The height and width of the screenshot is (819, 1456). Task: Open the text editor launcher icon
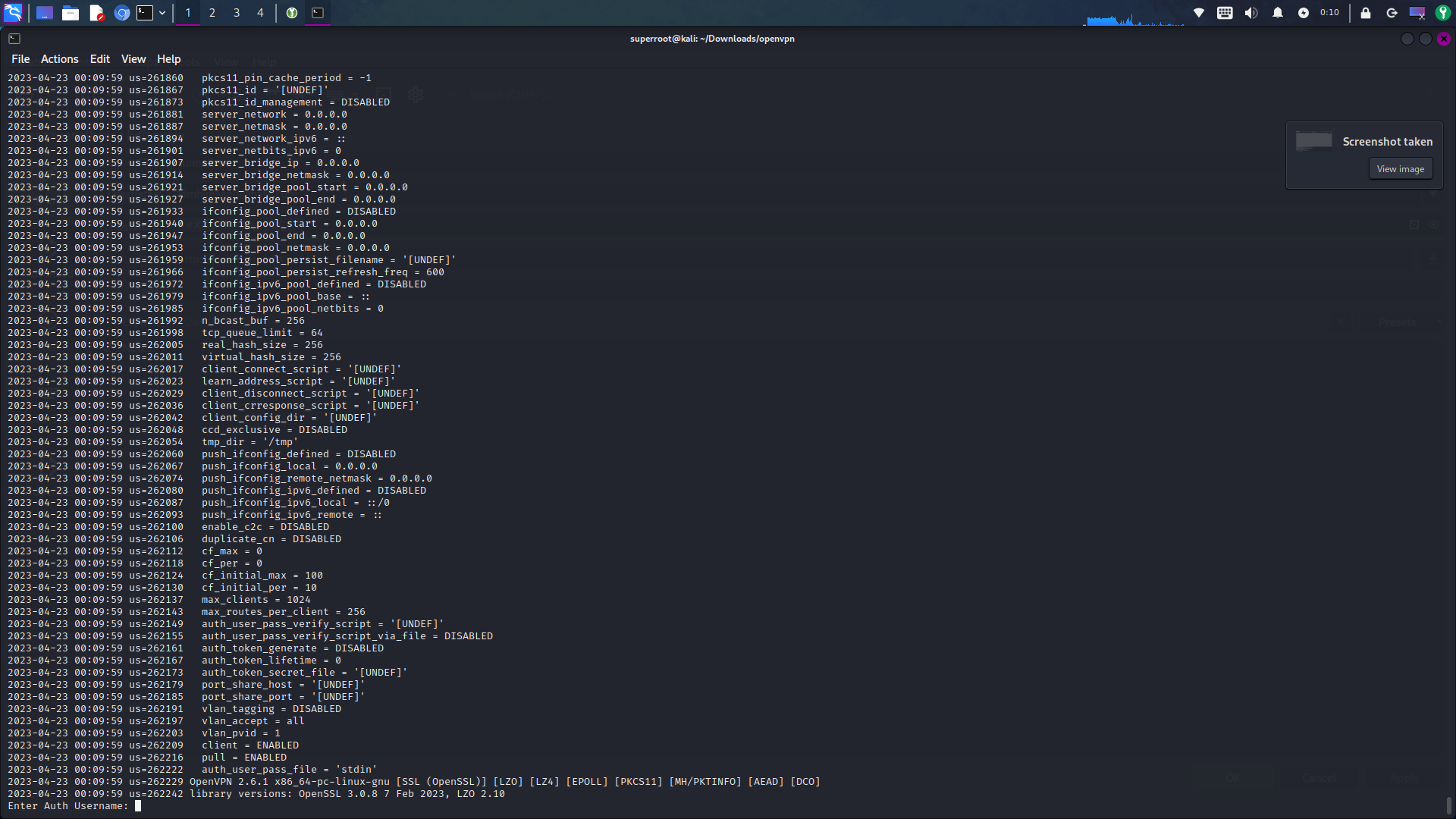click(96, 13)
